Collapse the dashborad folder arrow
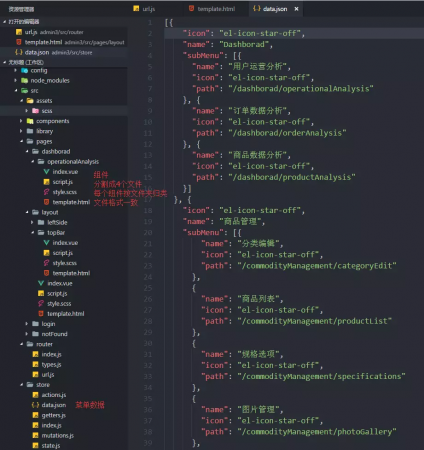This screenshot has width=424, height=450. (x=27, y=151)
